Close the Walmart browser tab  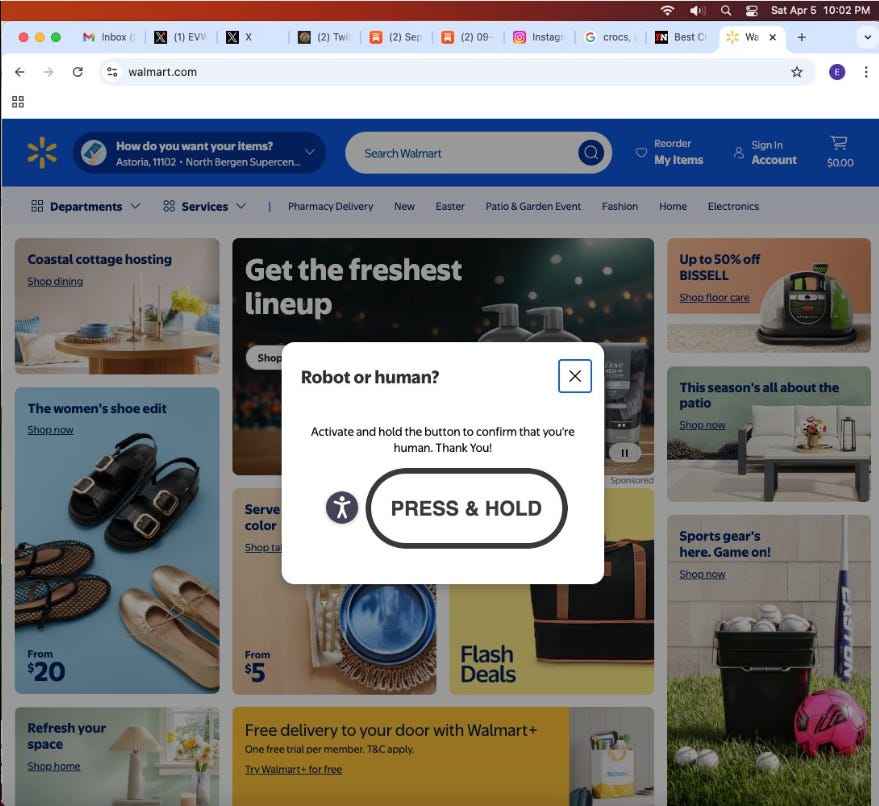[772, 37]
